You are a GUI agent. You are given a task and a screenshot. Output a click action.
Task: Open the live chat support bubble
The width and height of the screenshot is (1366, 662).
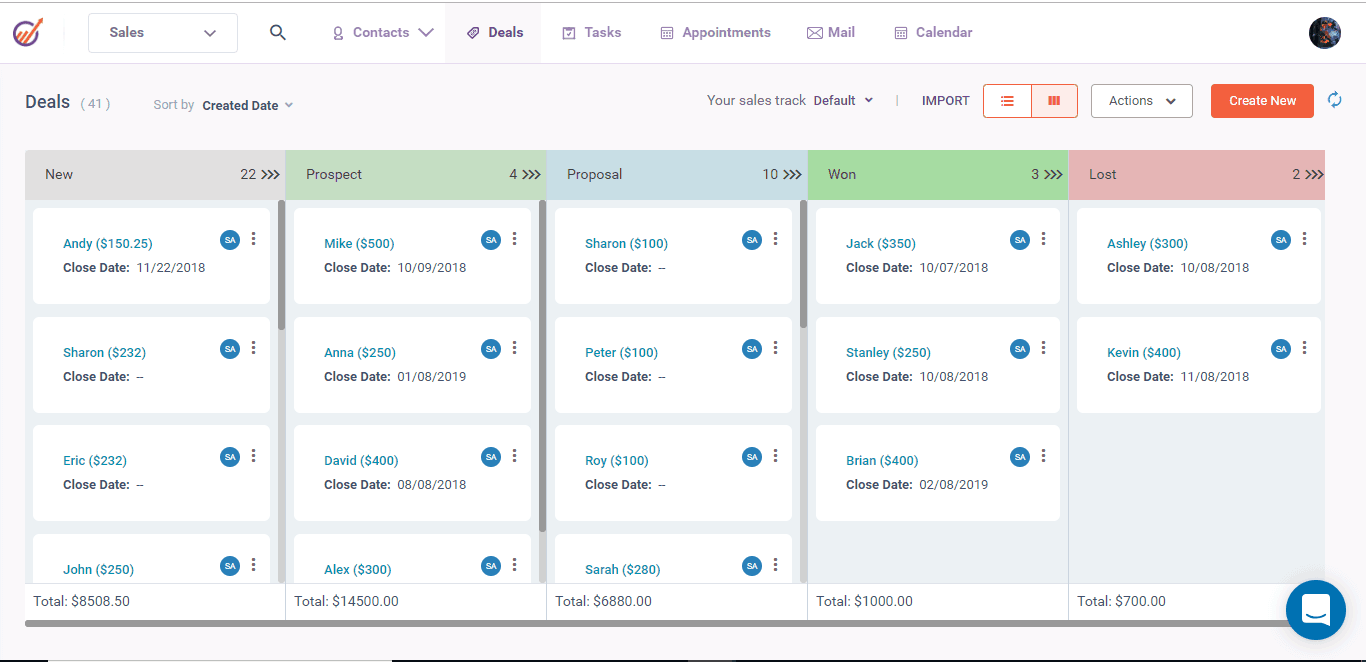(x=1315, y=610)
